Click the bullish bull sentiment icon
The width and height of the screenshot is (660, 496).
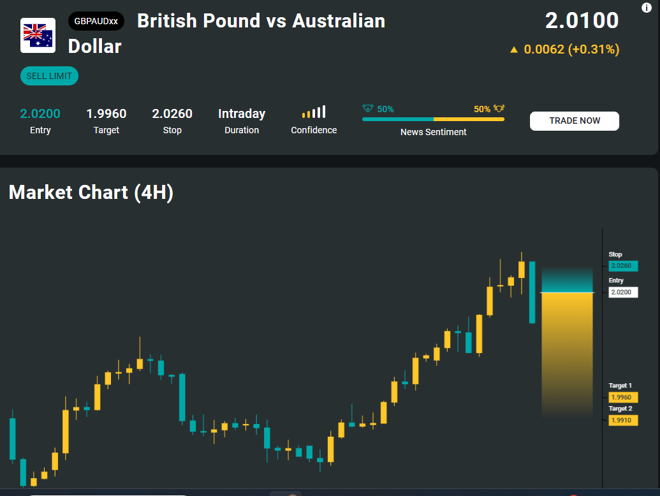pos(499,109)
